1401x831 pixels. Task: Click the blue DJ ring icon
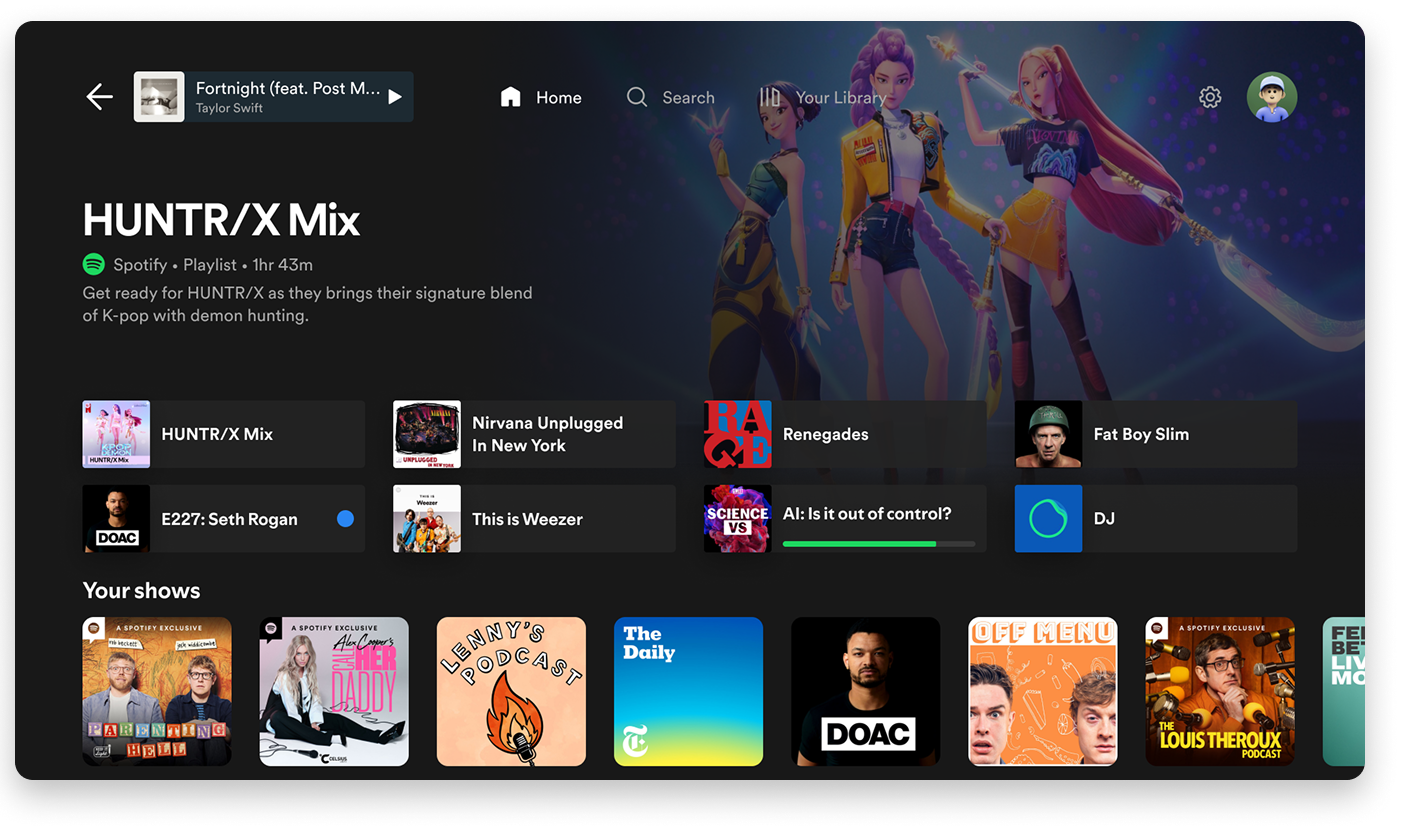[1049, 519]
